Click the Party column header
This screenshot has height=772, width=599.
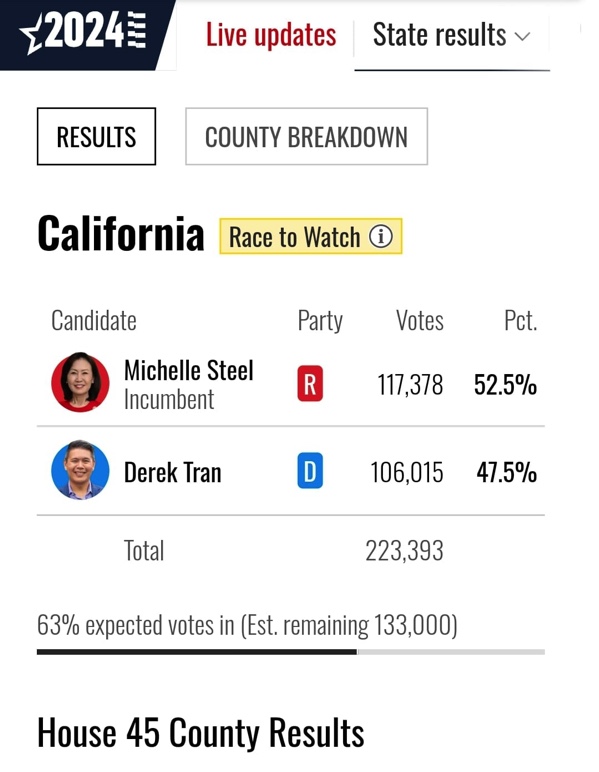point(320,322)
